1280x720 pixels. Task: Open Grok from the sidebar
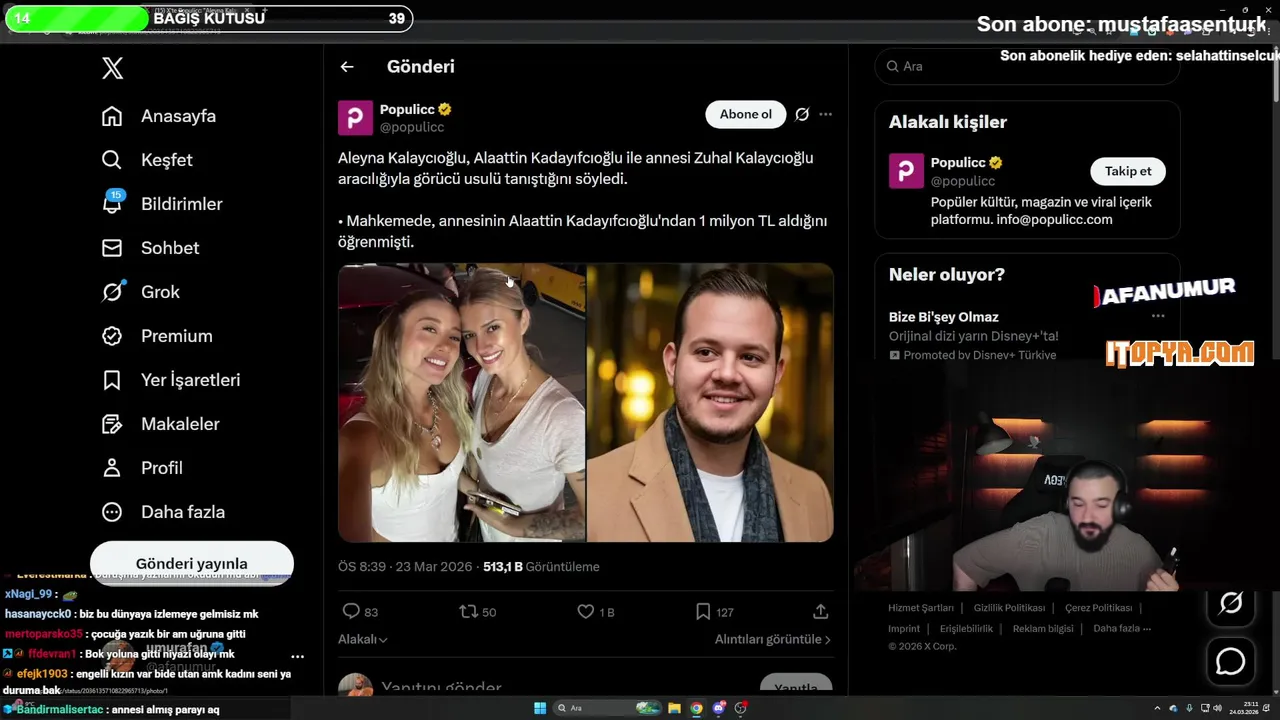[141, 292]
